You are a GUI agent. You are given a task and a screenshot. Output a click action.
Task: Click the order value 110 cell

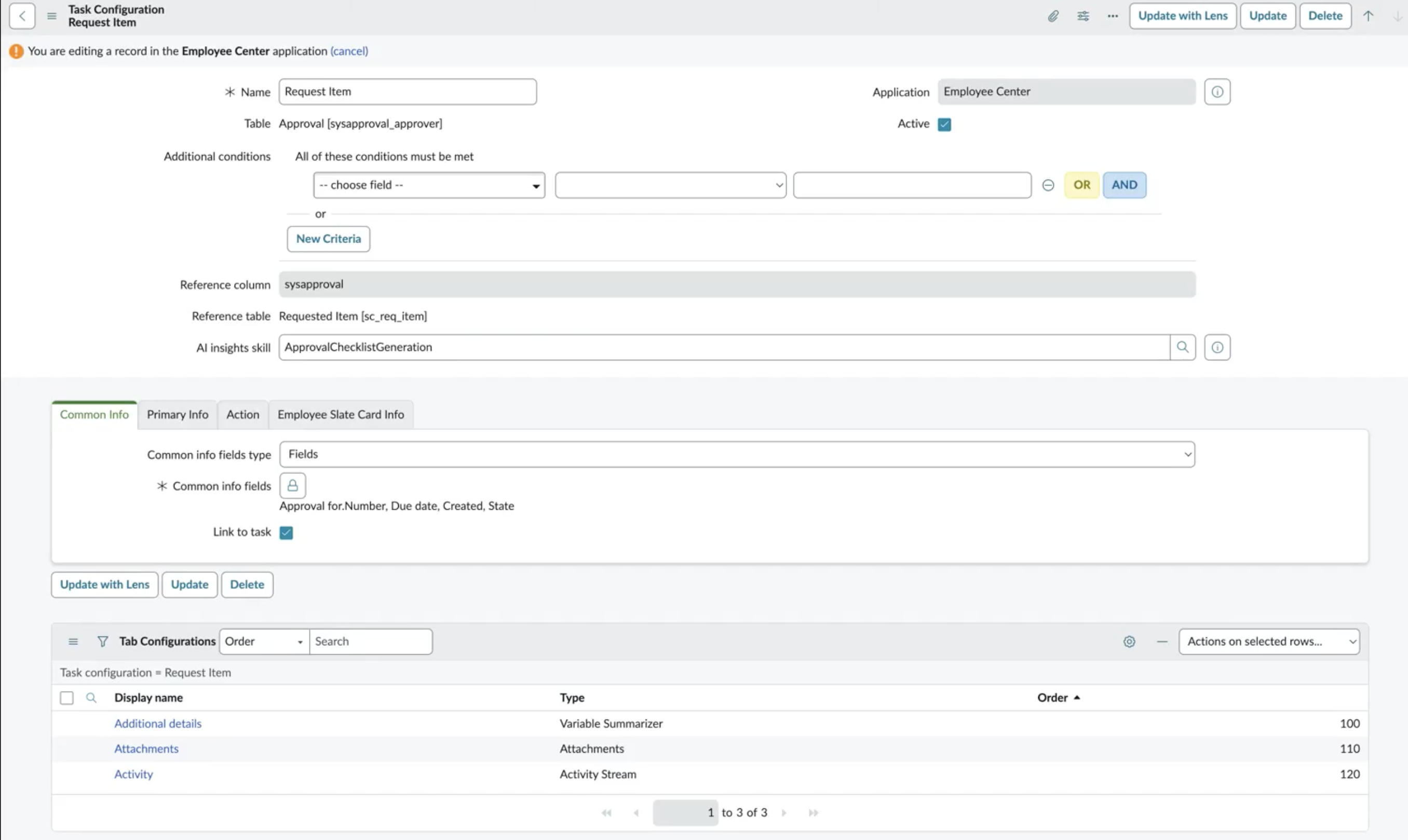[1349, 748]
